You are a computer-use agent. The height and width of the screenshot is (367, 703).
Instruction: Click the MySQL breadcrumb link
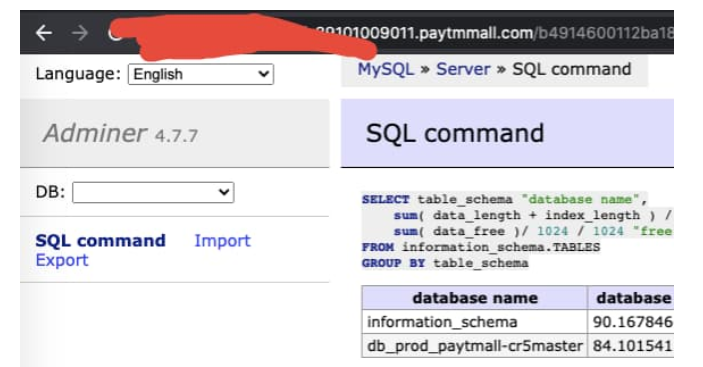pyautogui.click(x=386, y=69)
